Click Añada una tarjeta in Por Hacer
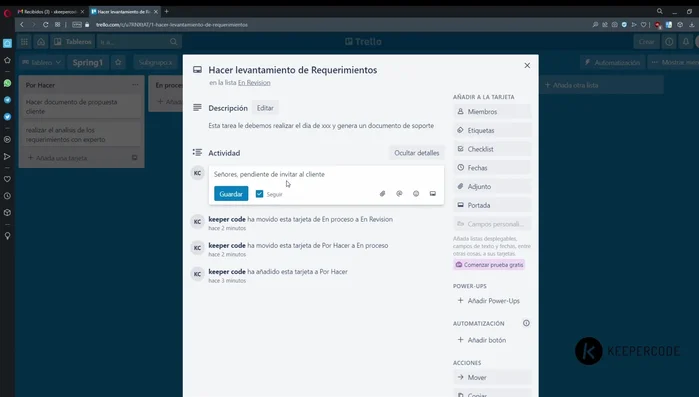The image size is (699, 397). [x=57, y=158]
